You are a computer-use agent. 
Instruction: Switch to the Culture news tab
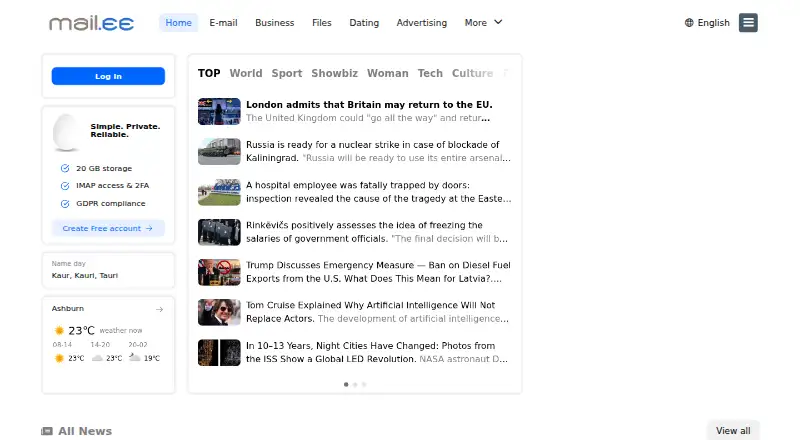point(472,73)
